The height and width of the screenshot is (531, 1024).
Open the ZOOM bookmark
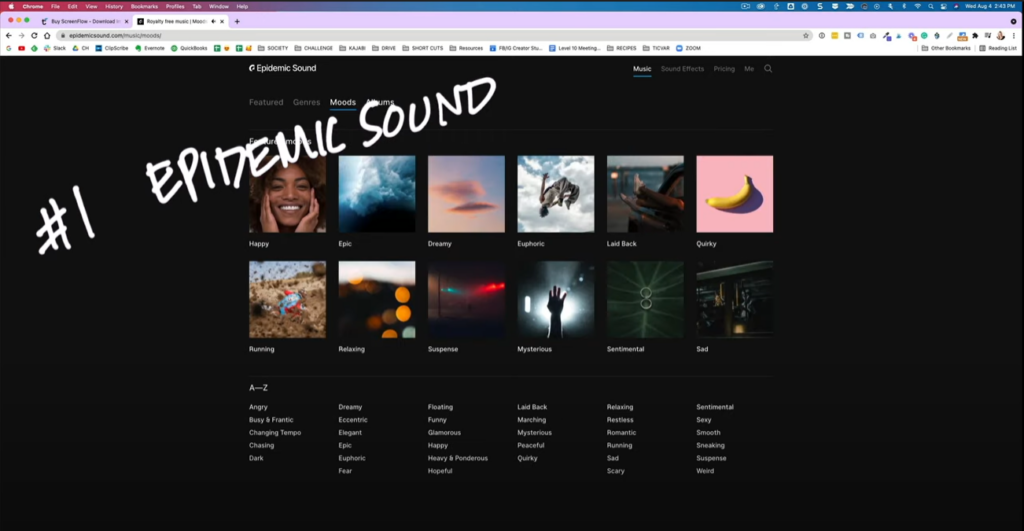click(688, 48)
